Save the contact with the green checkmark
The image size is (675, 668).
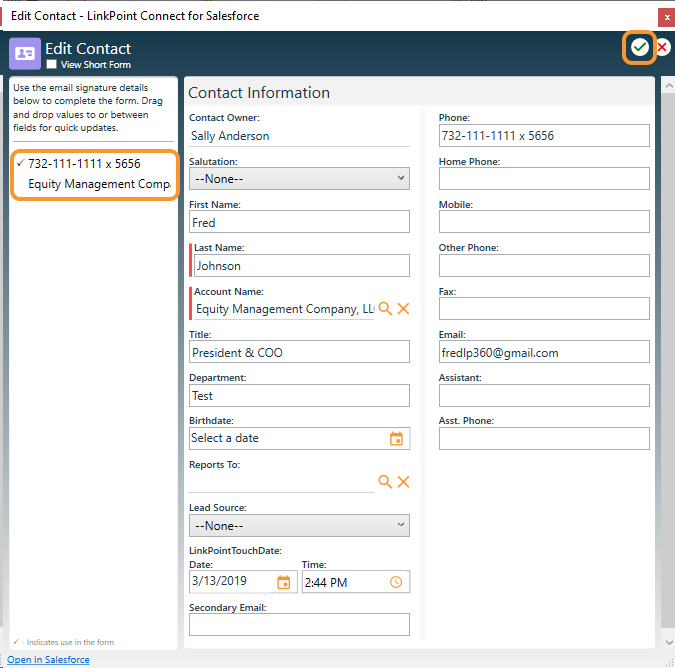pyautogui.click(x=639, y=47)
